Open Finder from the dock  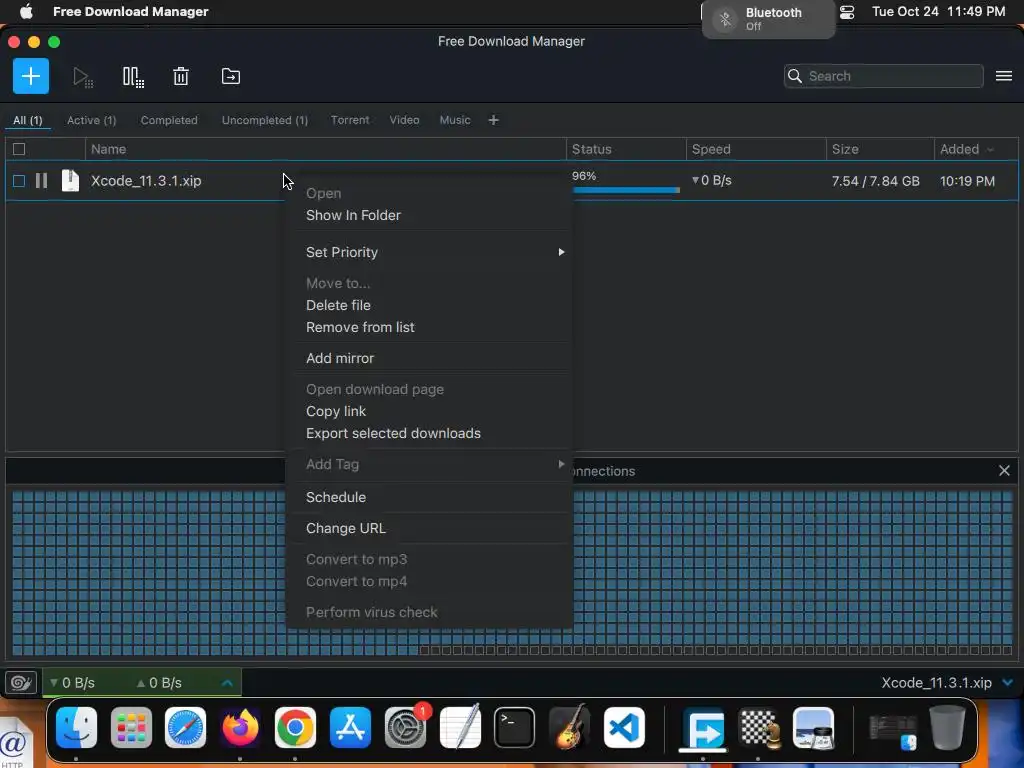pyautogui.click(x=76, y=728)
